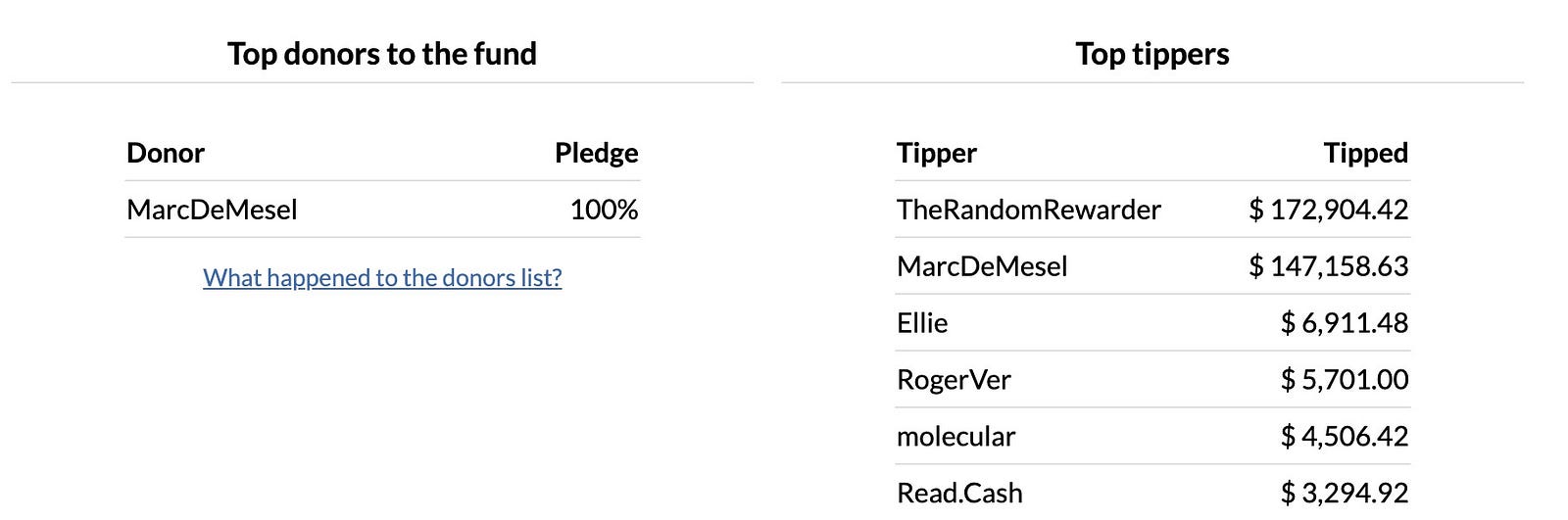Click the 'Top donors to the fund' heading

[x=382, y=54]
